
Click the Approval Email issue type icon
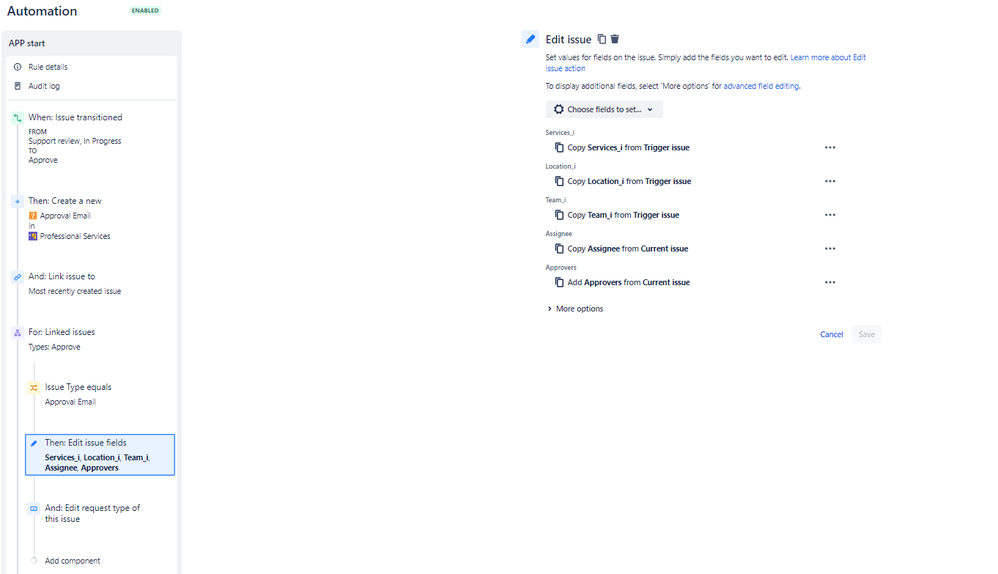point(33,216)
